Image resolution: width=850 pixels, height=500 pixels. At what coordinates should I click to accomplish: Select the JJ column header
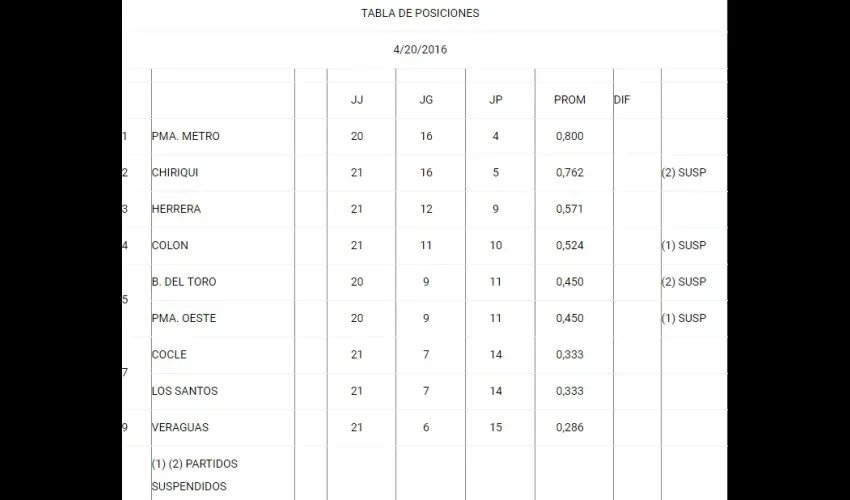357,100
